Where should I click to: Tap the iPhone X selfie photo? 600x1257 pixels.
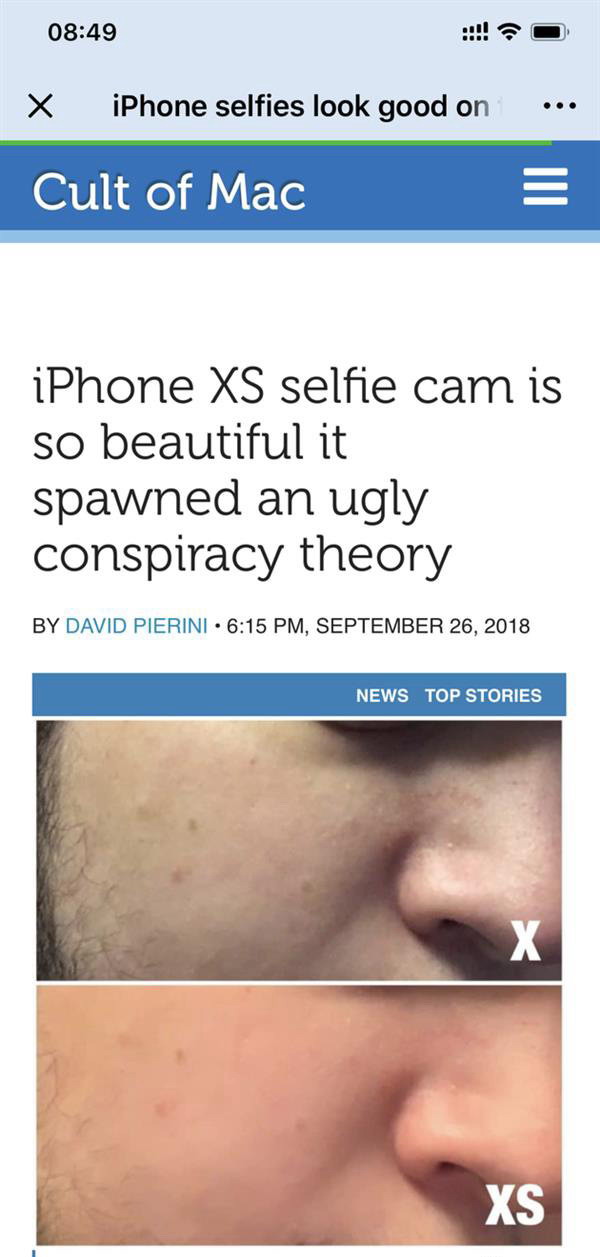299,850
